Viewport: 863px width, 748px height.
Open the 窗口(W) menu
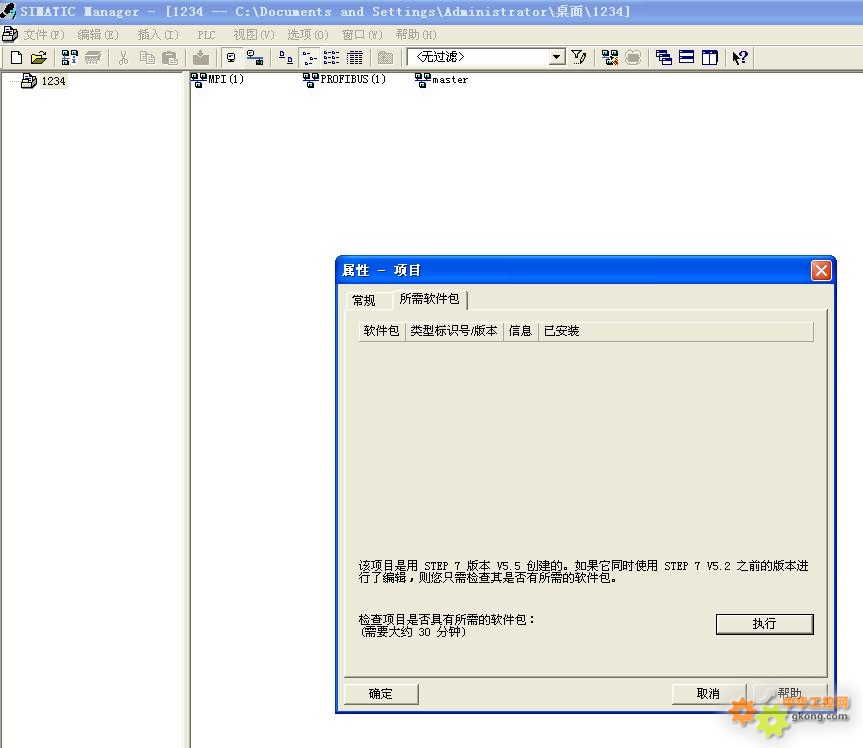[362, 35]
